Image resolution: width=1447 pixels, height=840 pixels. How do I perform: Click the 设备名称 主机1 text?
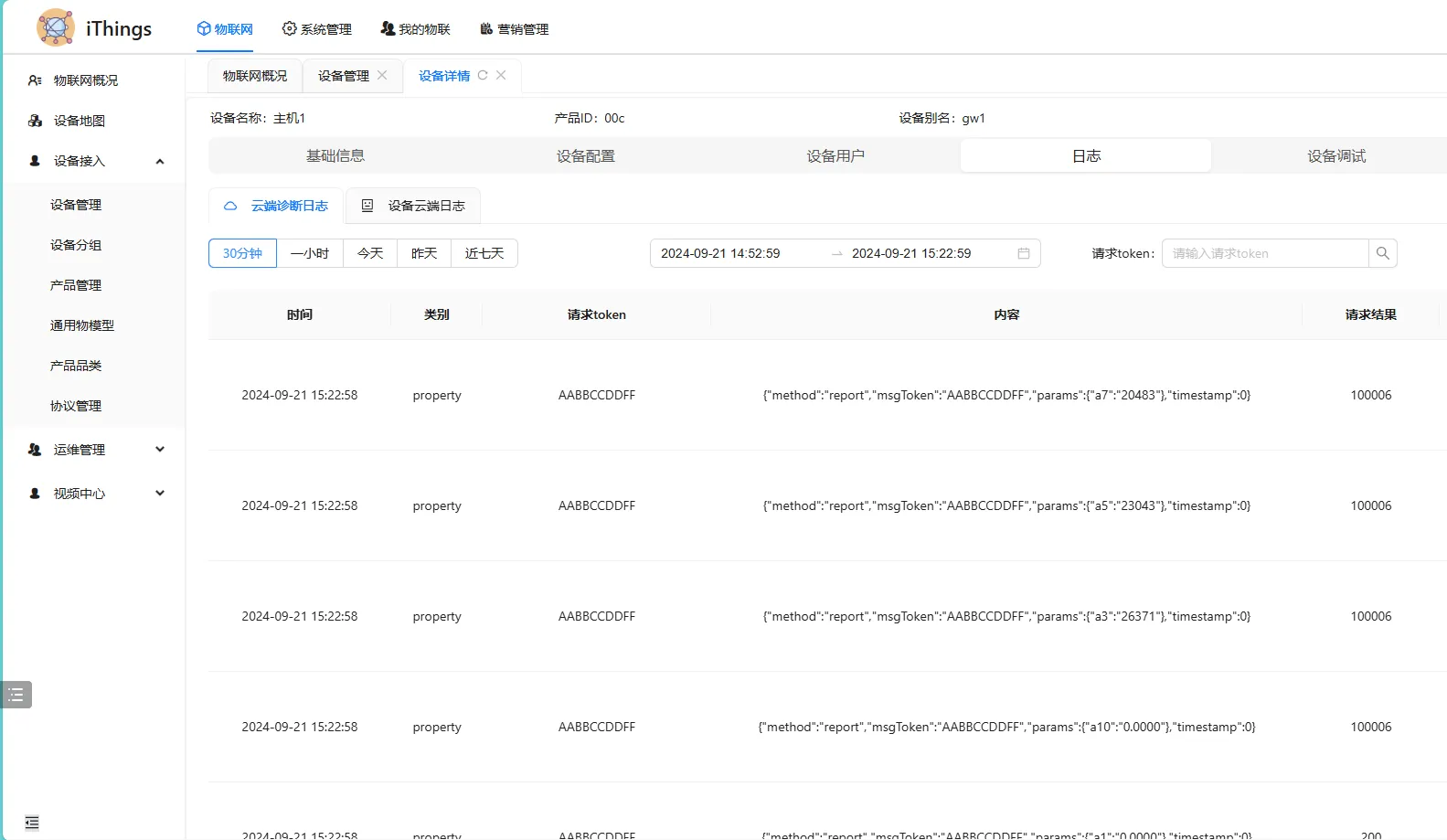point(258,118)
